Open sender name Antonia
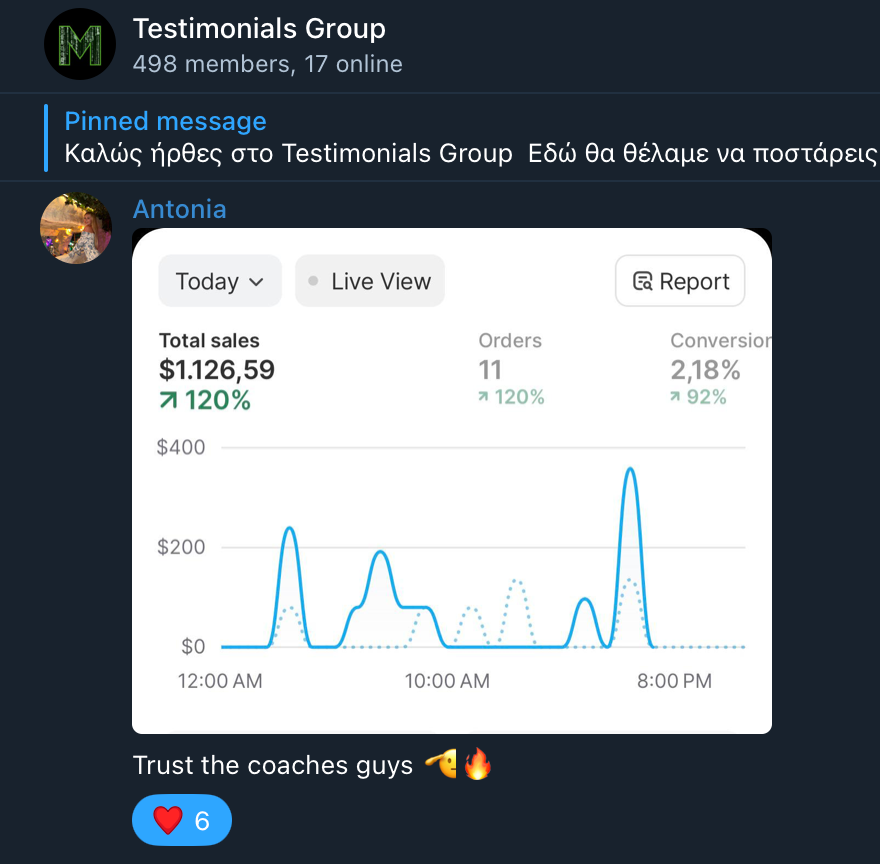Image resolution: width=880 pixels, height=864 pixels. [x=180, y=209]
